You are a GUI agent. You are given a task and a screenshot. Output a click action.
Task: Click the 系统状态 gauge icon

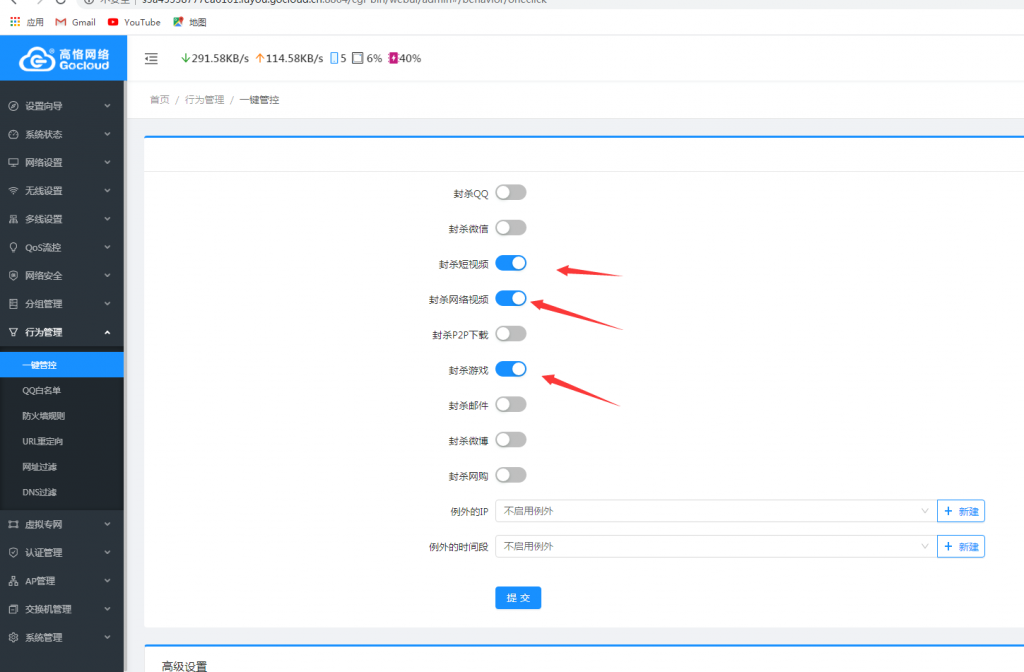point(13,134)
